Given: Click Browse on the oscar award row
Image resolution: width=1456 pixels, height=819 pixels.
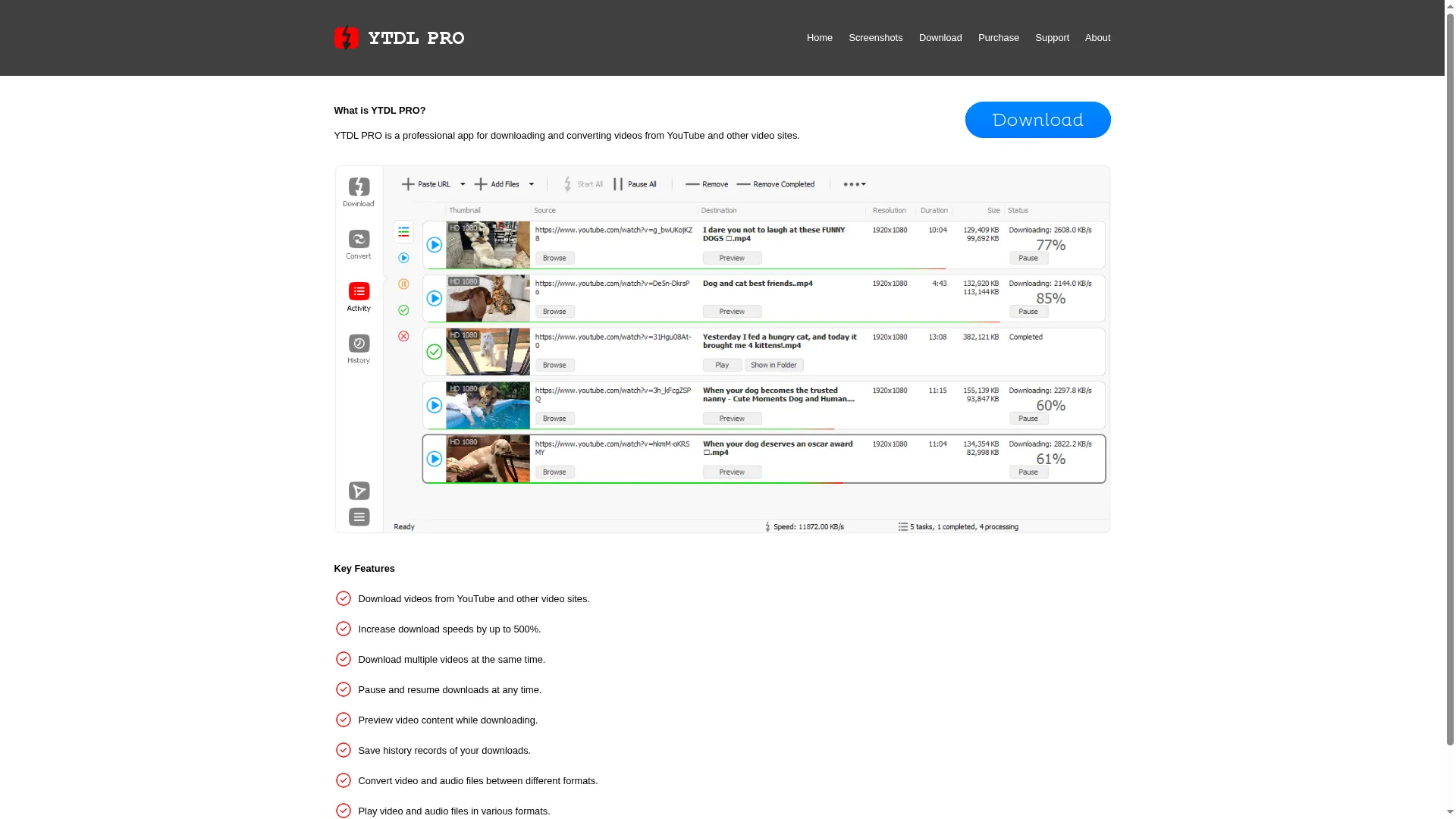Looking at the screenshot, I should [554, 472].
